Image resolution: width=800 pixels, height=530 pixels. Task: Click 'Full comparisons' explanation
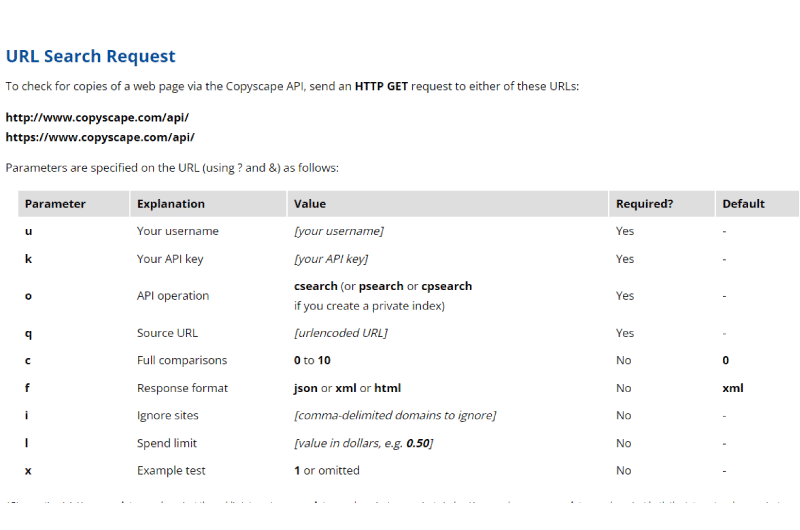tap(182, 360)
